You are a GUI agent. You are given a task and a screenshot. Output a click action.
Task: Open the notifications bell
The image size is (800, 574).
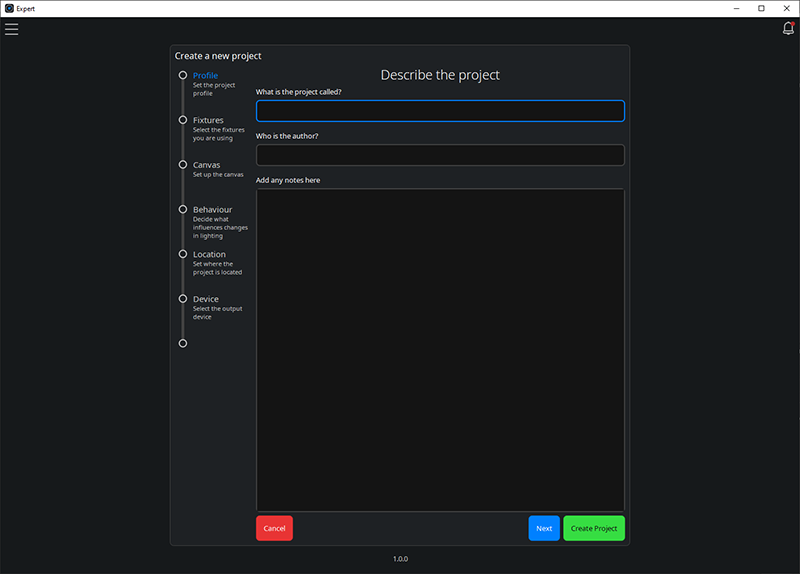(788, 29)
